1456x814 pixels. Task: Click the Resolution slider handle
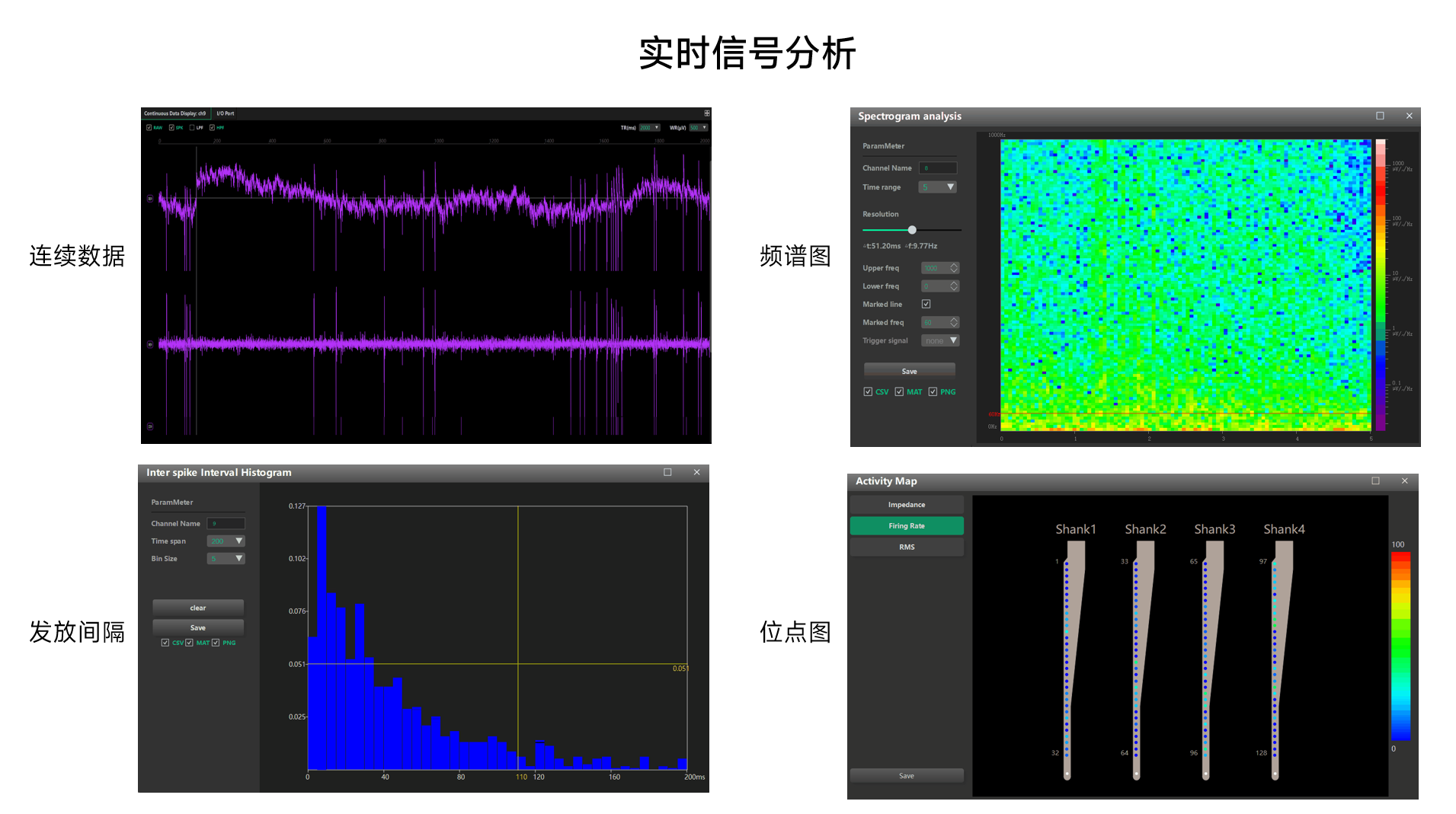pyautogui.click(x=912, y=230)
